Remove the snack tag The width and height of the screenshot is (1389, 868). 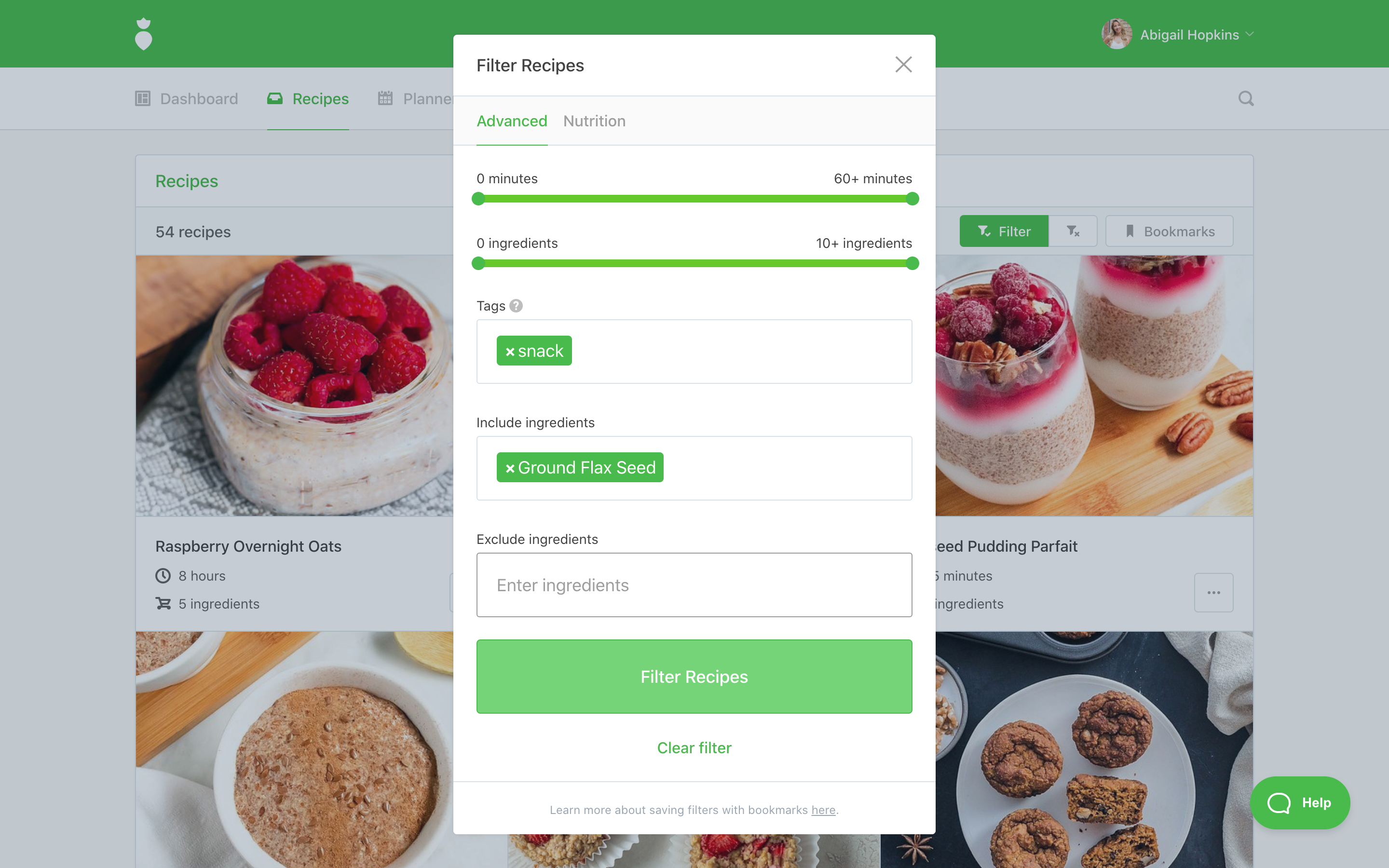[x=510, y=352]
